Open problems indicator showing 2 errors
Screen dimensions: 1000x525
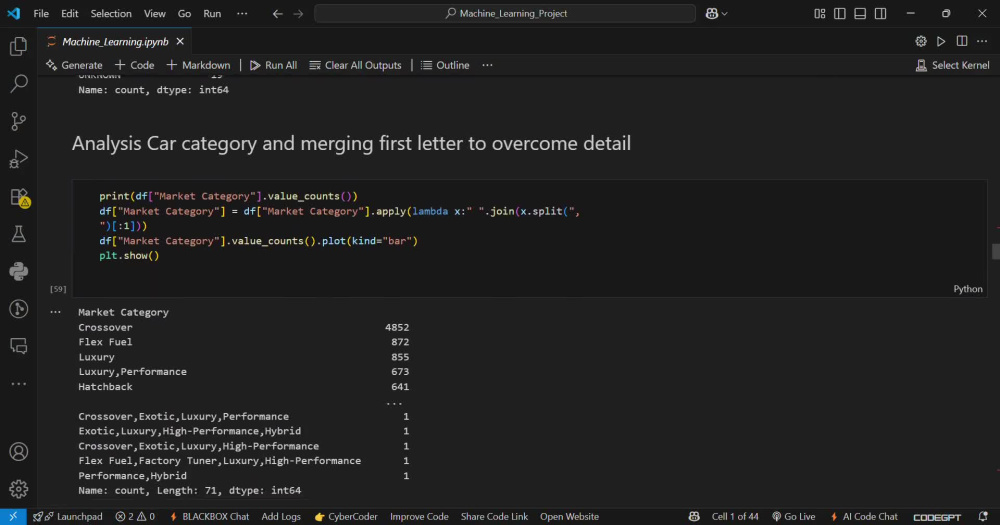coord(135,517)
